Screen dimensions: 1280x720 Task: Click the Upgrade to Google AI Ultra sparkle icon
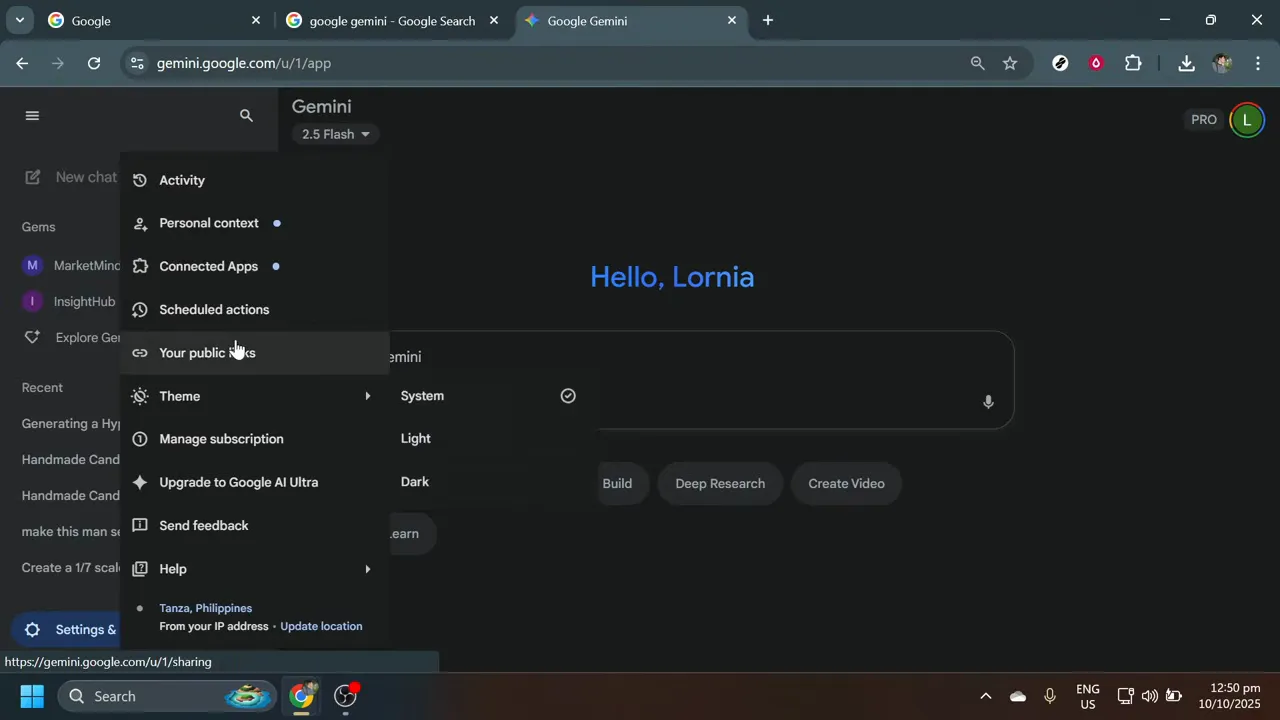tap(140, 482)
